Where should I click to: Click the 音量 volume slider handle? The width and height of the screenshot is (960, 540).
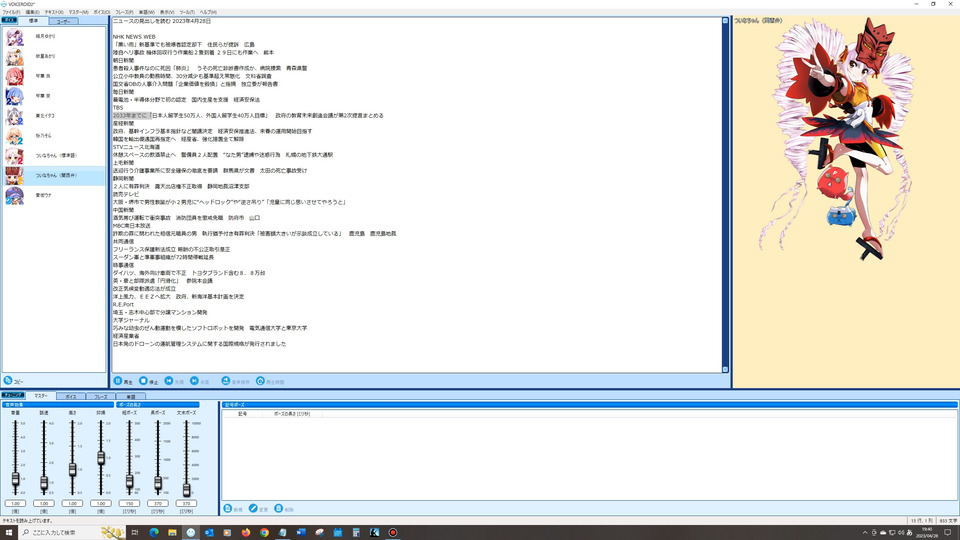coord(15,479)
